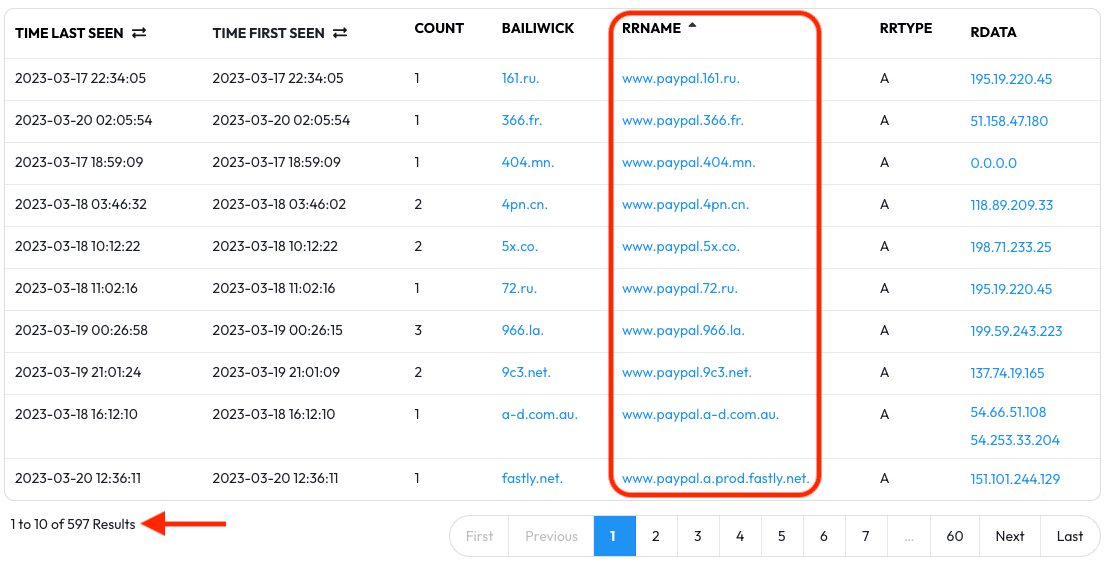Go to the First page

[x=479, y=536]
